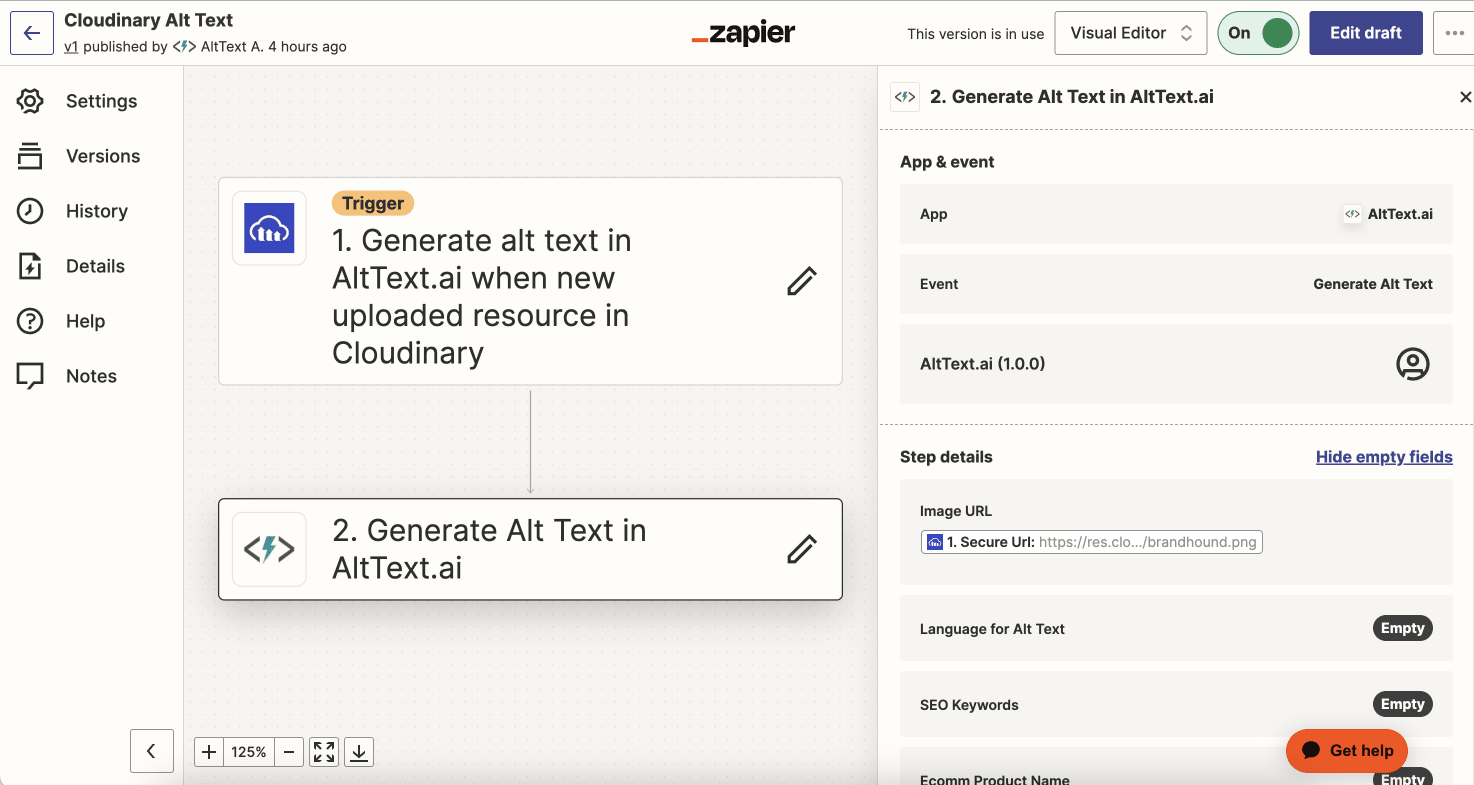Click the v1 version link

(x=71, y=47)
